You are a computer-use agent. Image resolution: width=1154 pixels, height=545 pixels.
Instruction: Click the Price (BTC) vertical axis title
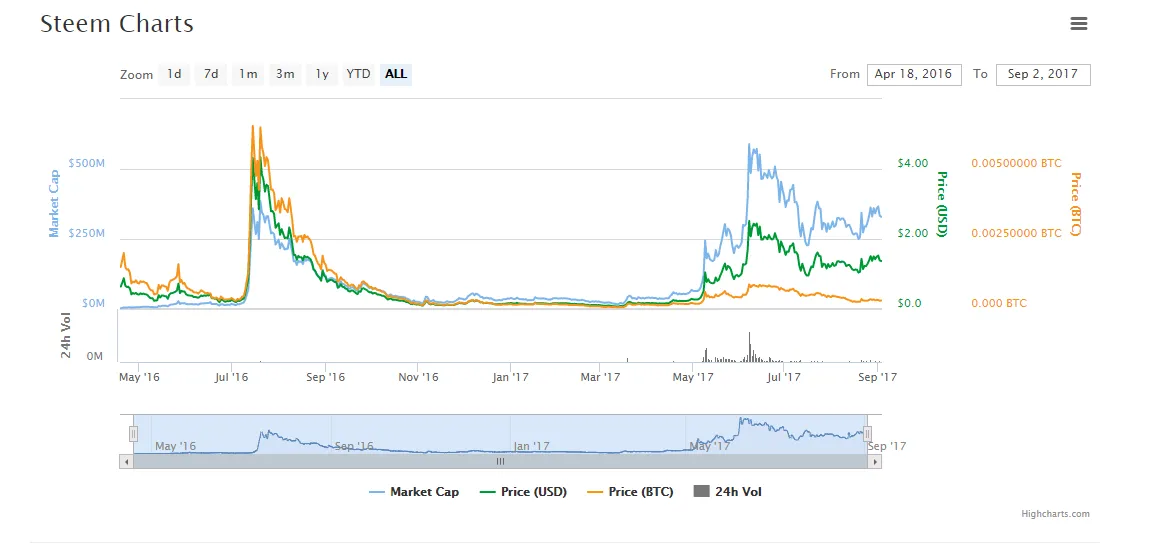(1075, 204)
